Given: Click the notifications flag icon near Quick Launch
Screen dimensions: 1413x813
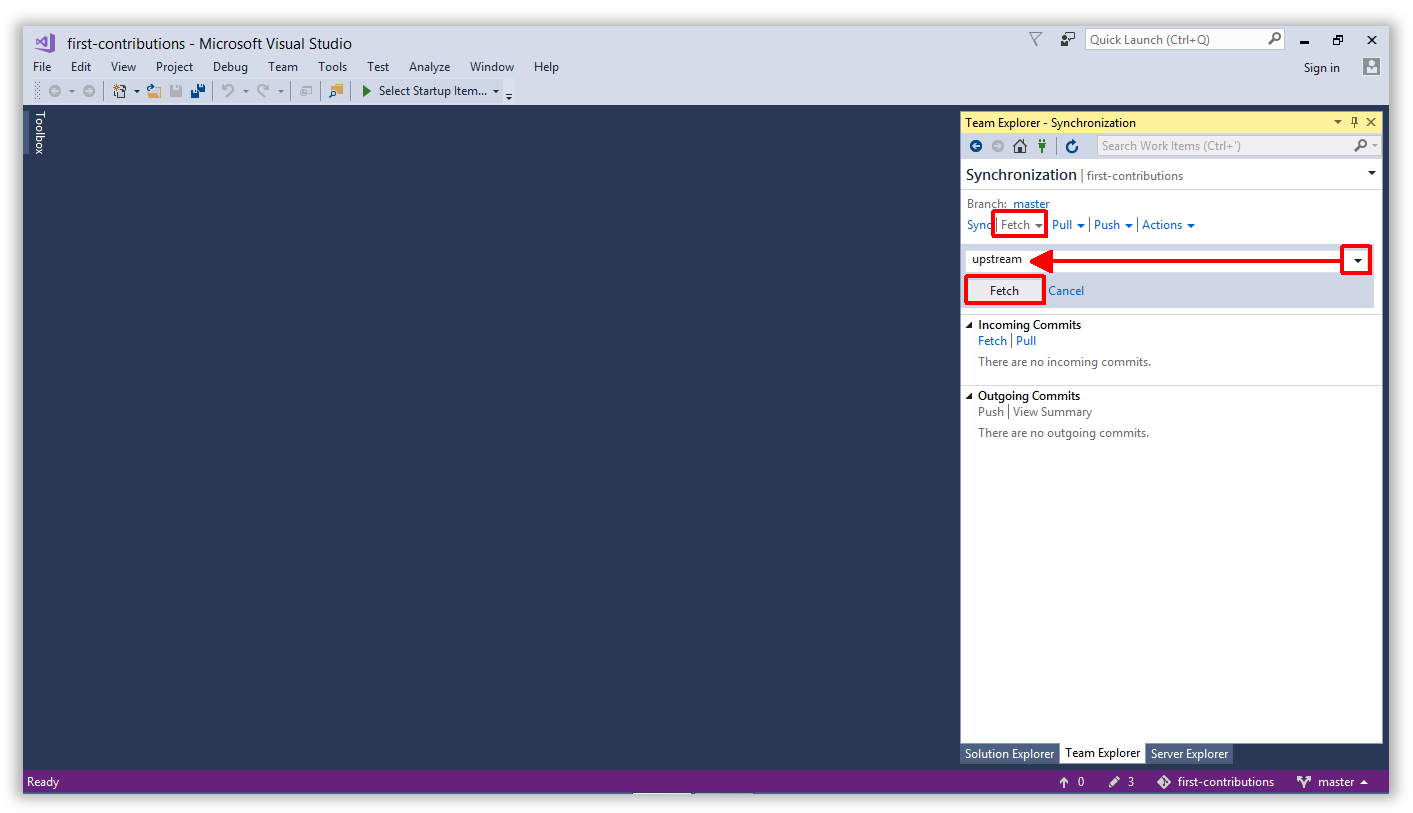Looking at the screenshot, I should 1036,39.
